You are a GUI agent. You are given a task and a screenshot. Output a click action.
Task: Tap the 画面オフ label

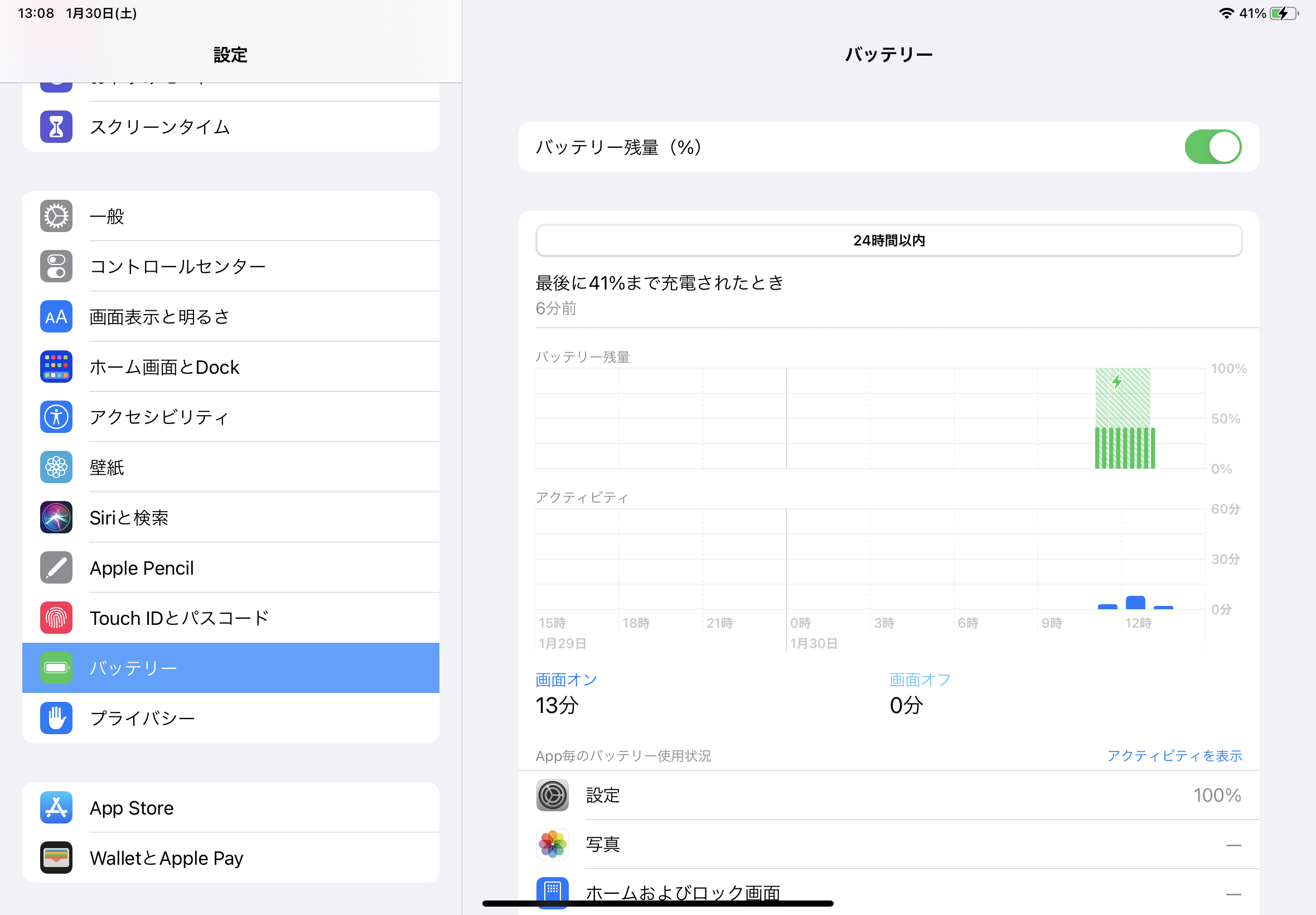click(920, 680)
